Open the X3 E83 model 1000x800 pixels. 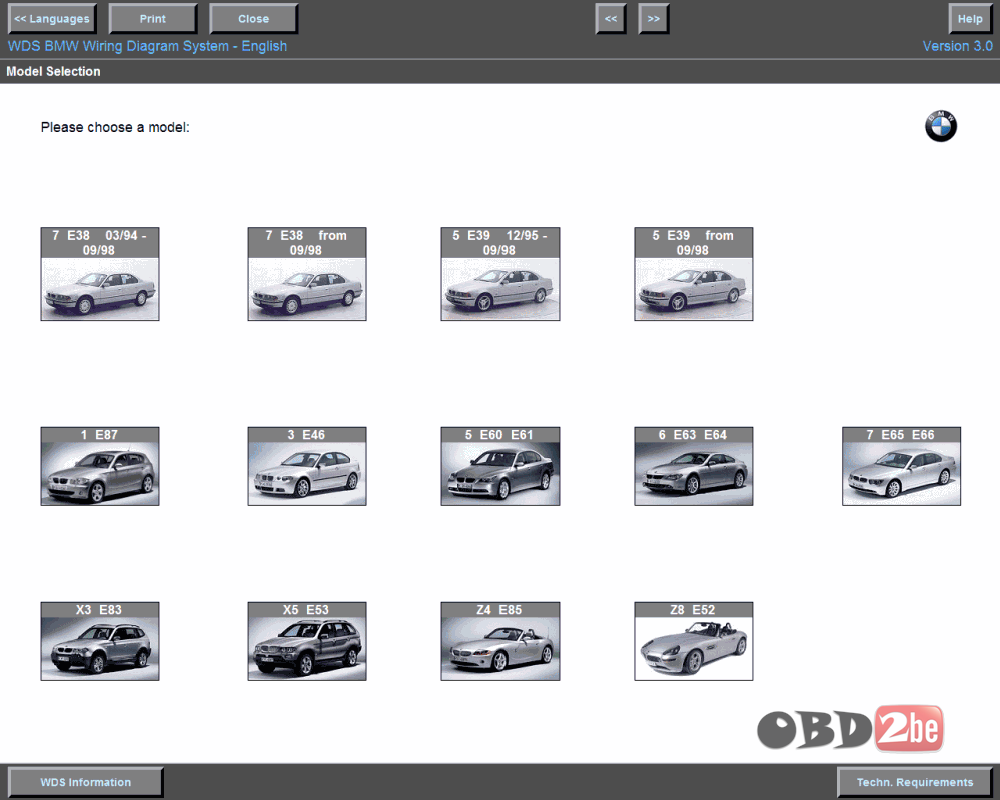coord(100,641)
